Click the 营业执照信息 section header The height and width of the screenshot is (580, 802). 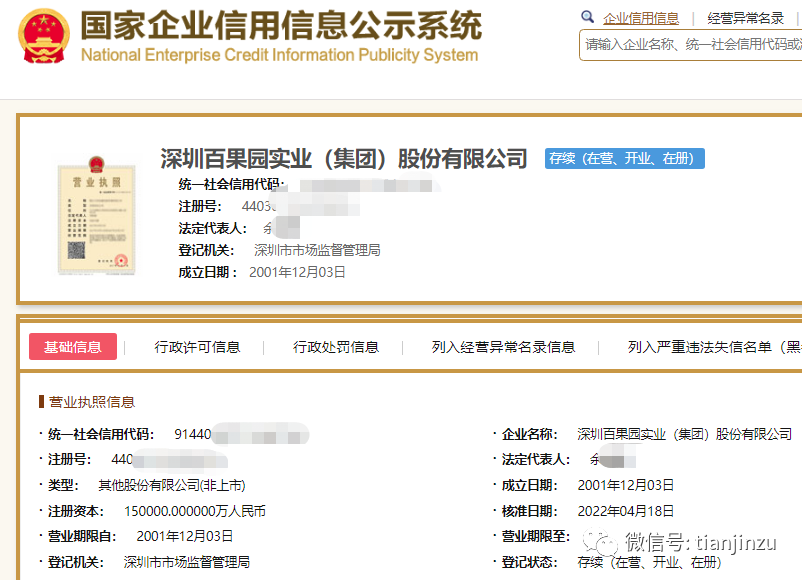[91, 402]
